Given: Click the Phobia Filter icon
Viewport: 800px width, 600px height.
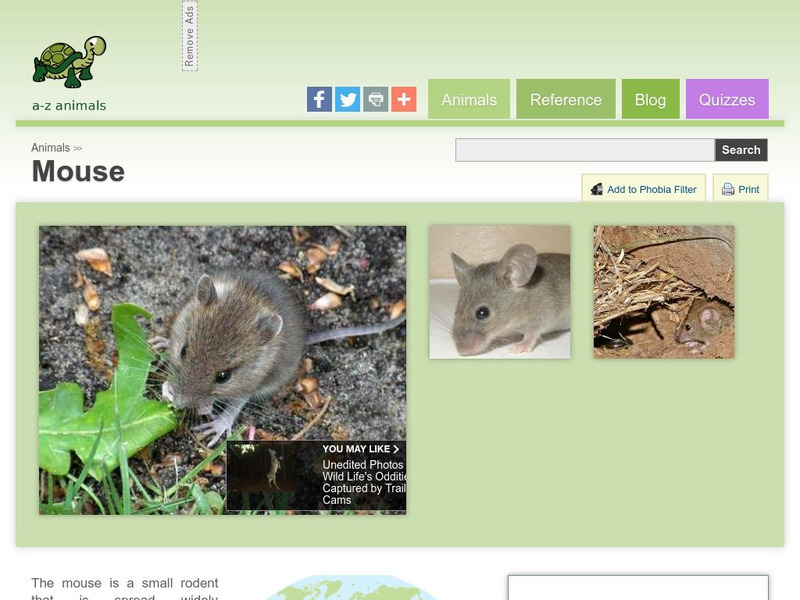Looking at the screenshot, I should 596,189.
